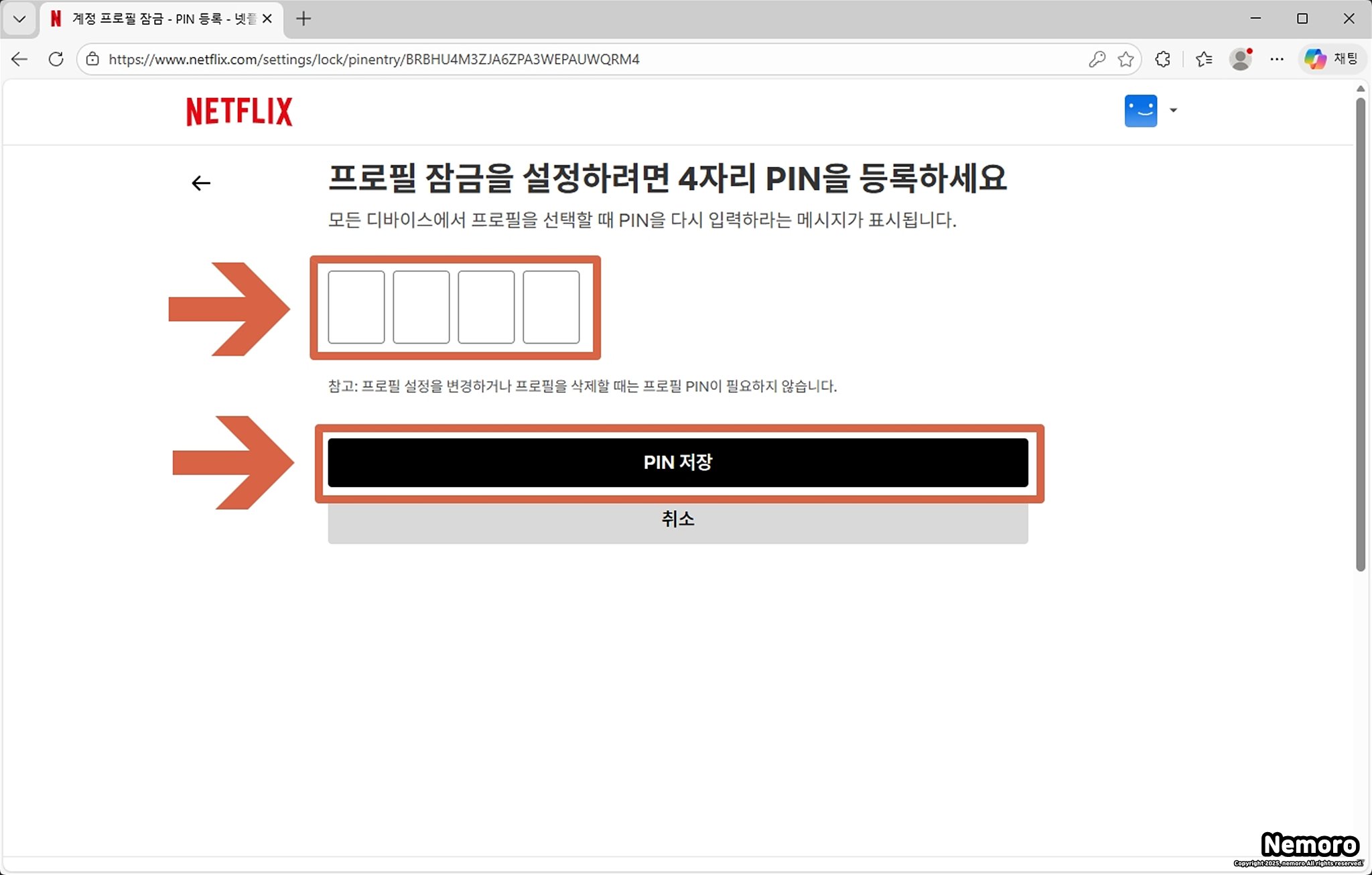Viewport: 1372px width, 875px height.
Task: Click the page back arrow beside the heading
Action: [201, 183]
